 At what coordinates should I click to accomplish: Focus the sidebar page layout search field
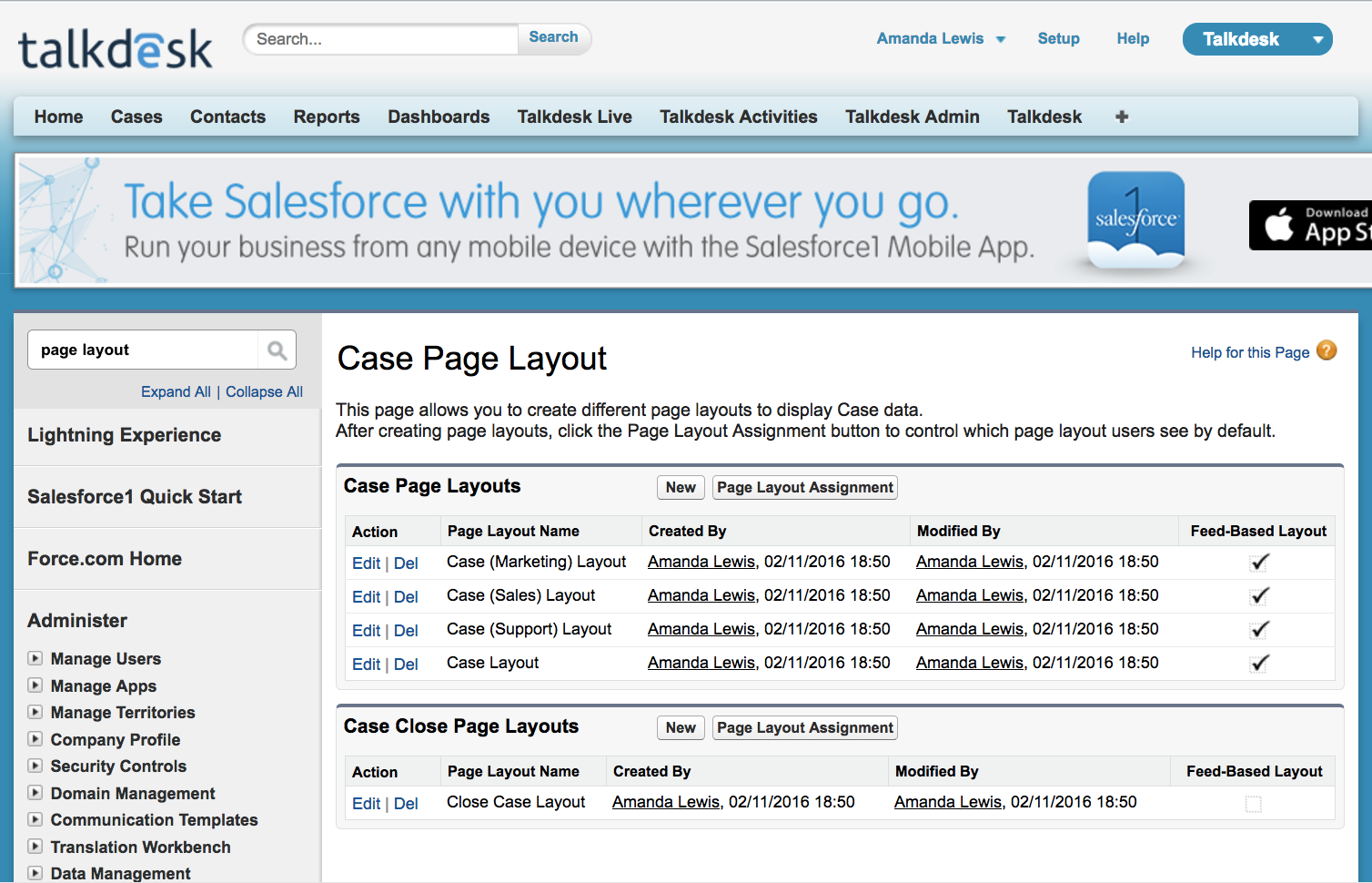pyautogui.click(x=144, y=350)
